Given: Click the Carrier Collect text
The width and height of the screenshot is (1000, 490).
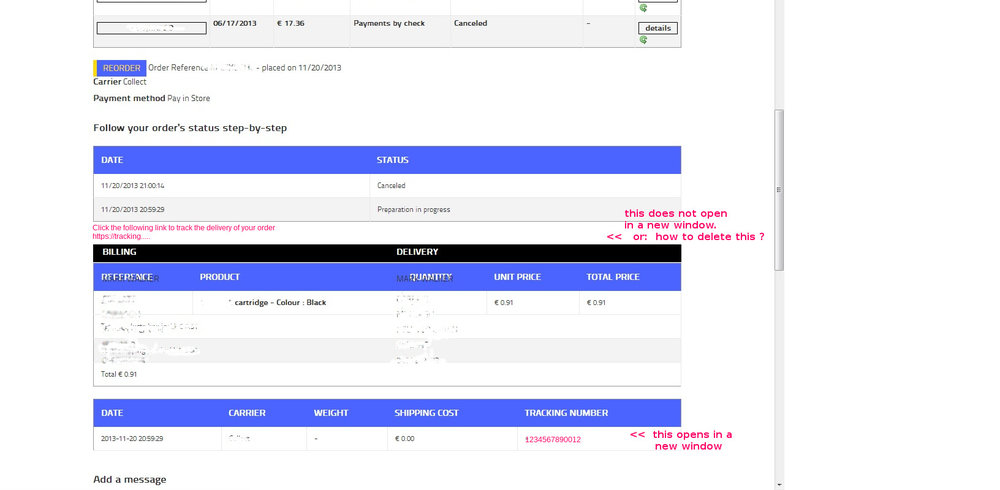Looking at the screenshot, I should click(x=119, y=82).
